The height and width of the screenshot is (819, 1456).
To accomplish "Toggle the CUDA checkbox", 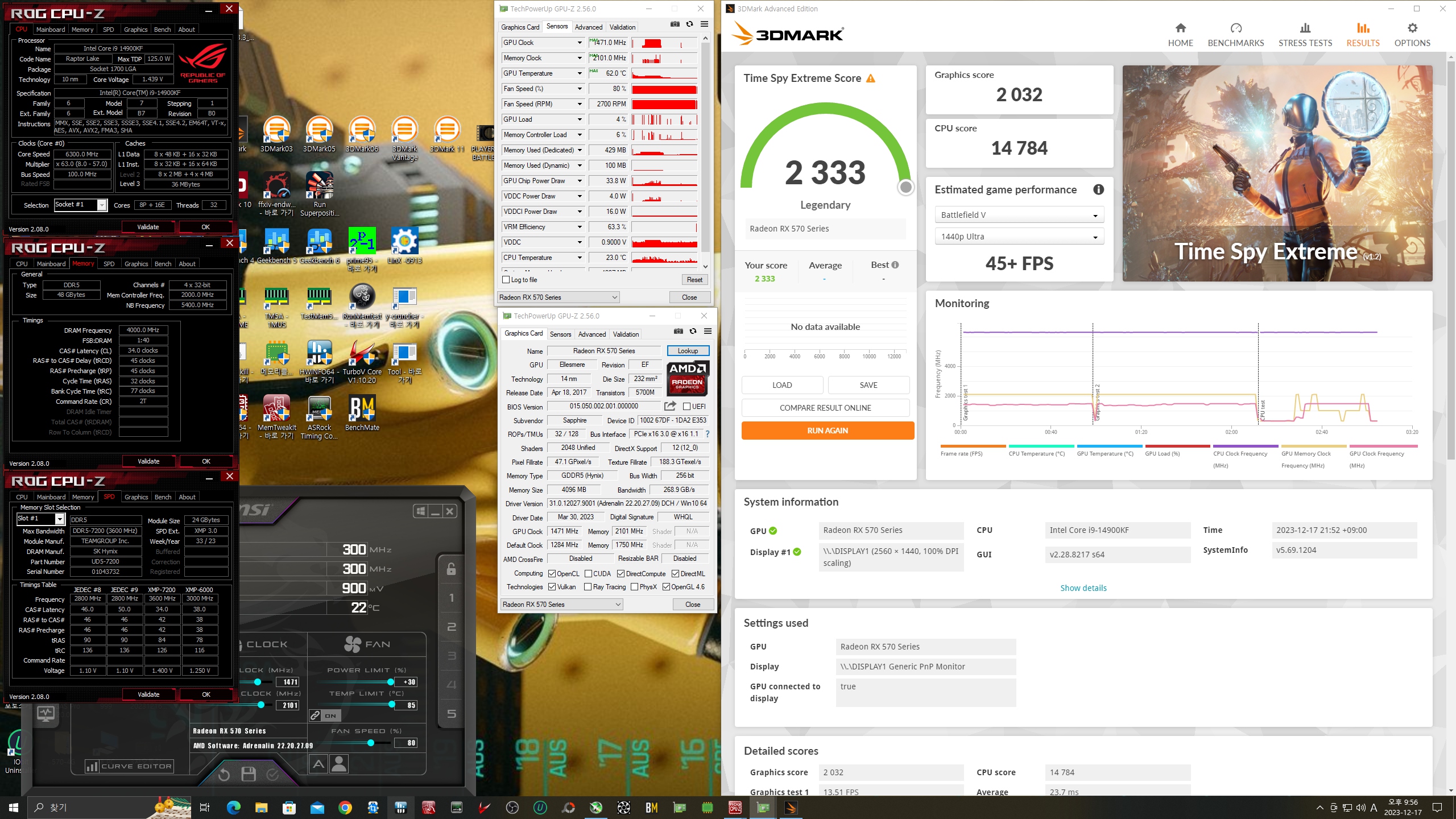I will point(588,574).
